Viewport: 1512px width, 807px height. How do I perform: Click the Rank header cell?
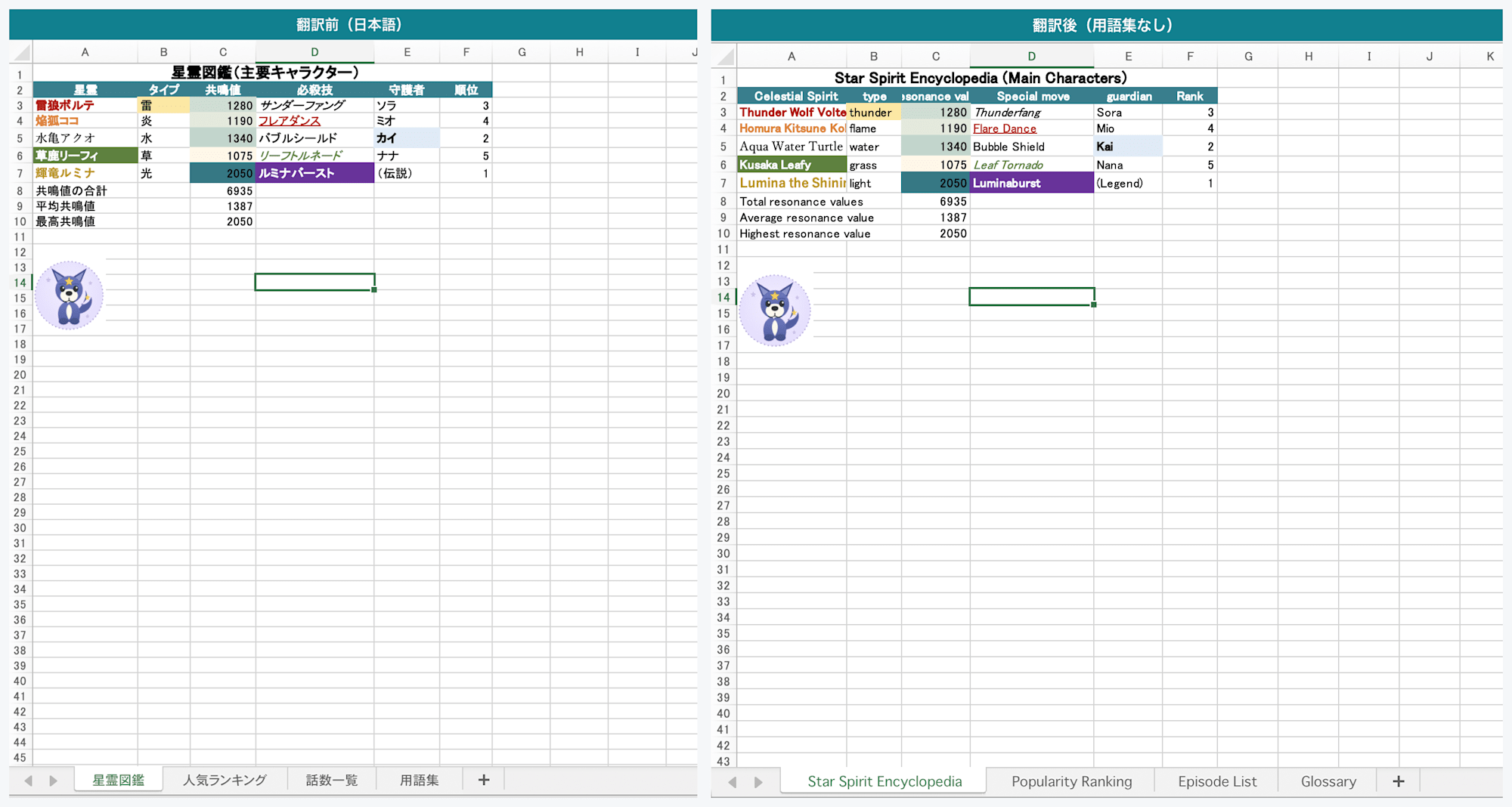(1189, 96)
